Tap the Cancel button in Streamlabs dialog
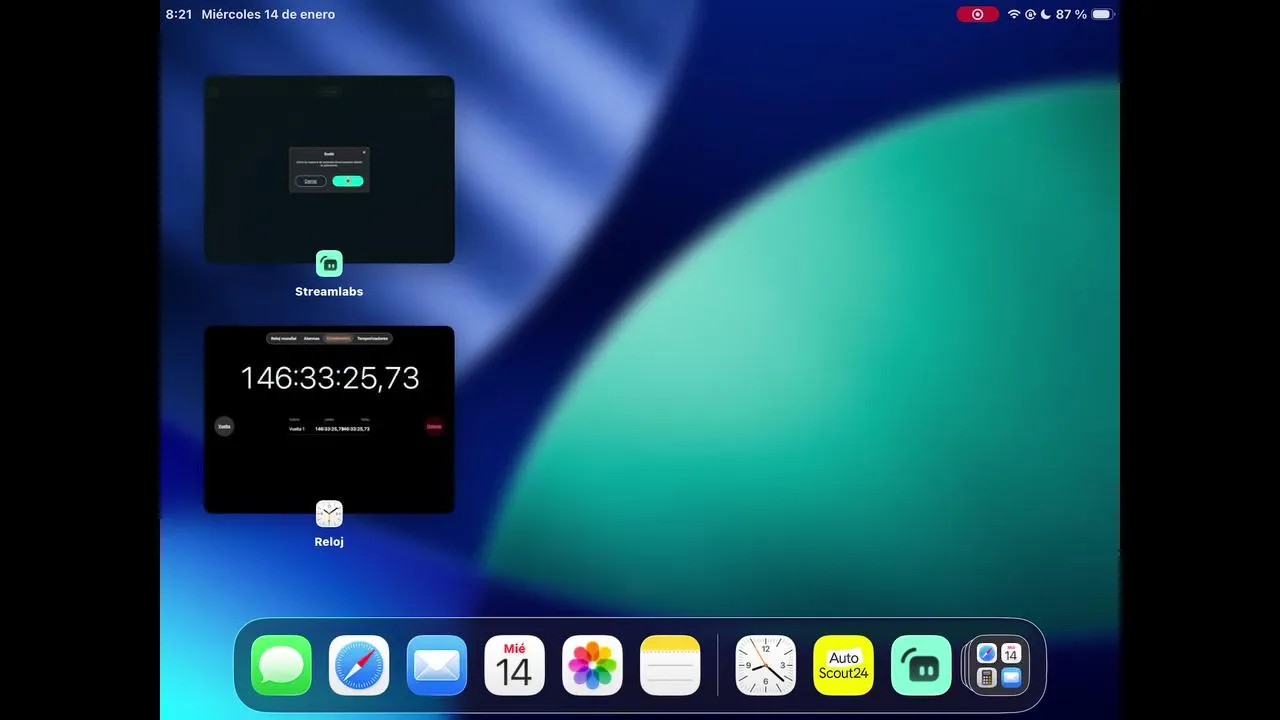This screenshot has height=720, width=1280. click(311, 181)
